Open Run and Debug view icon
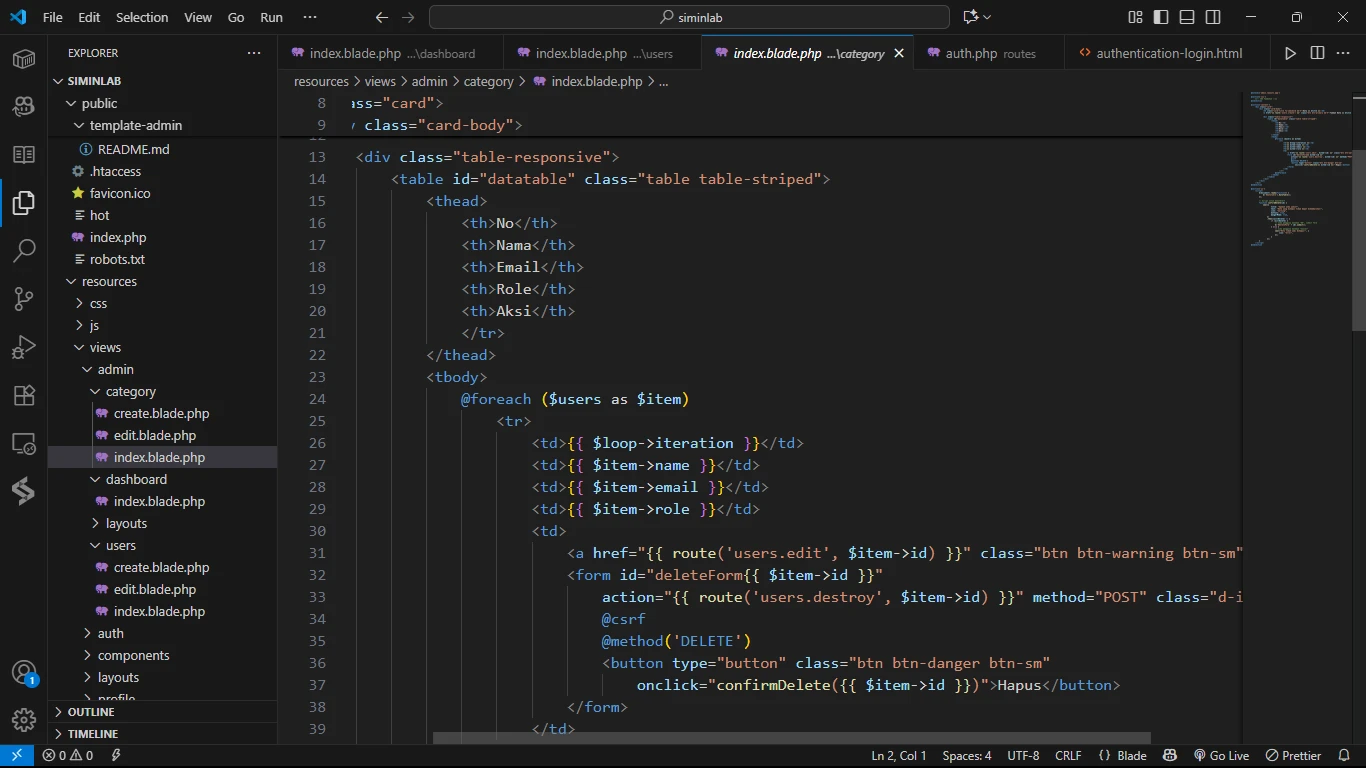 click(24, 347)
